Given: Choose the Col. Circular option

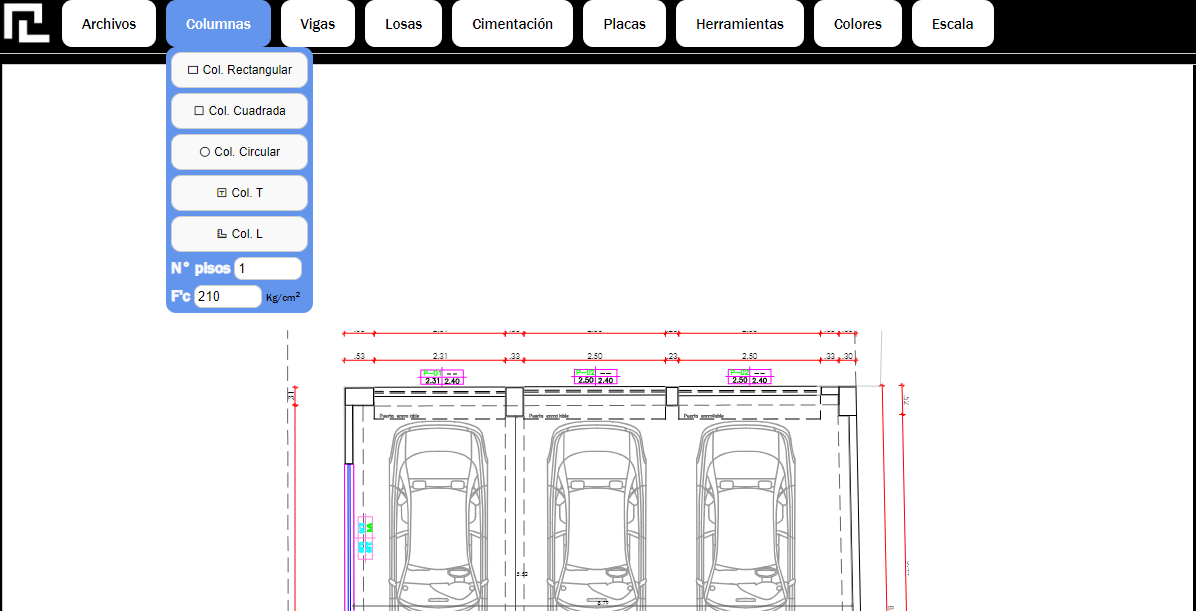Looking at the screenshot, I should click(x=240, y=152).
